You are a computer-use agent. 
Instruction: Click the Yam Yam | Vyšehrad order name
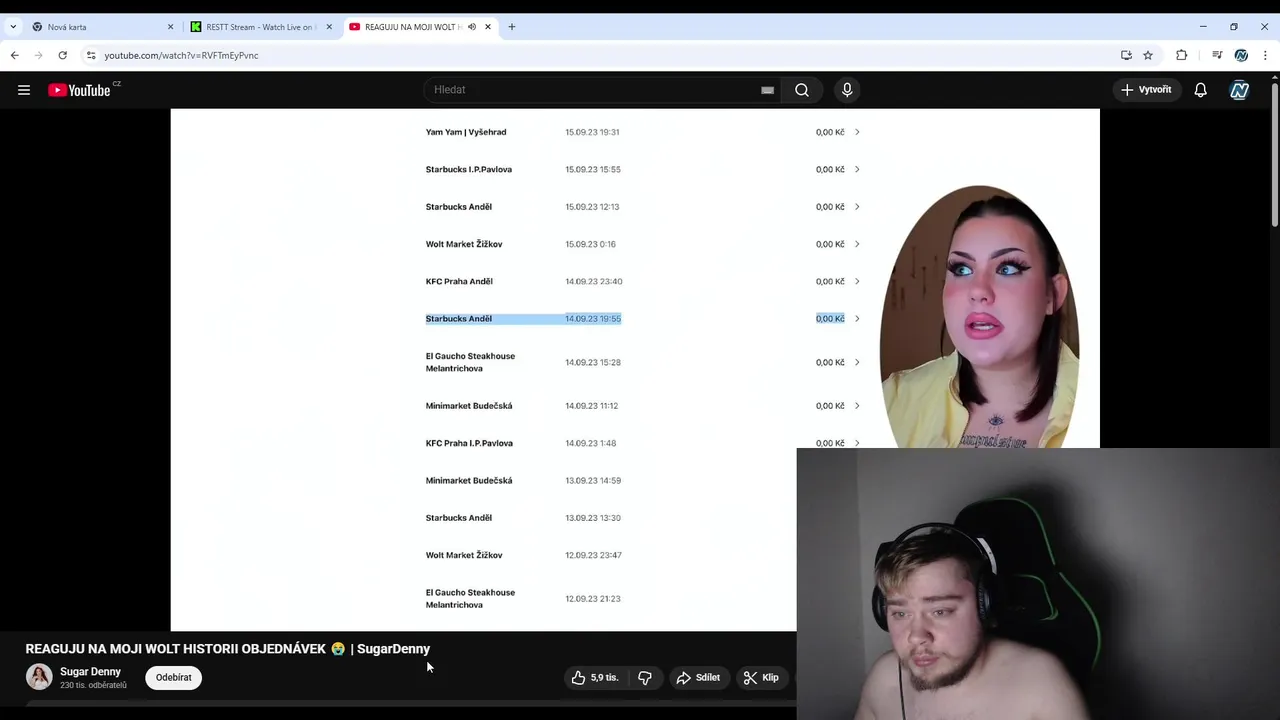[466, 132]
